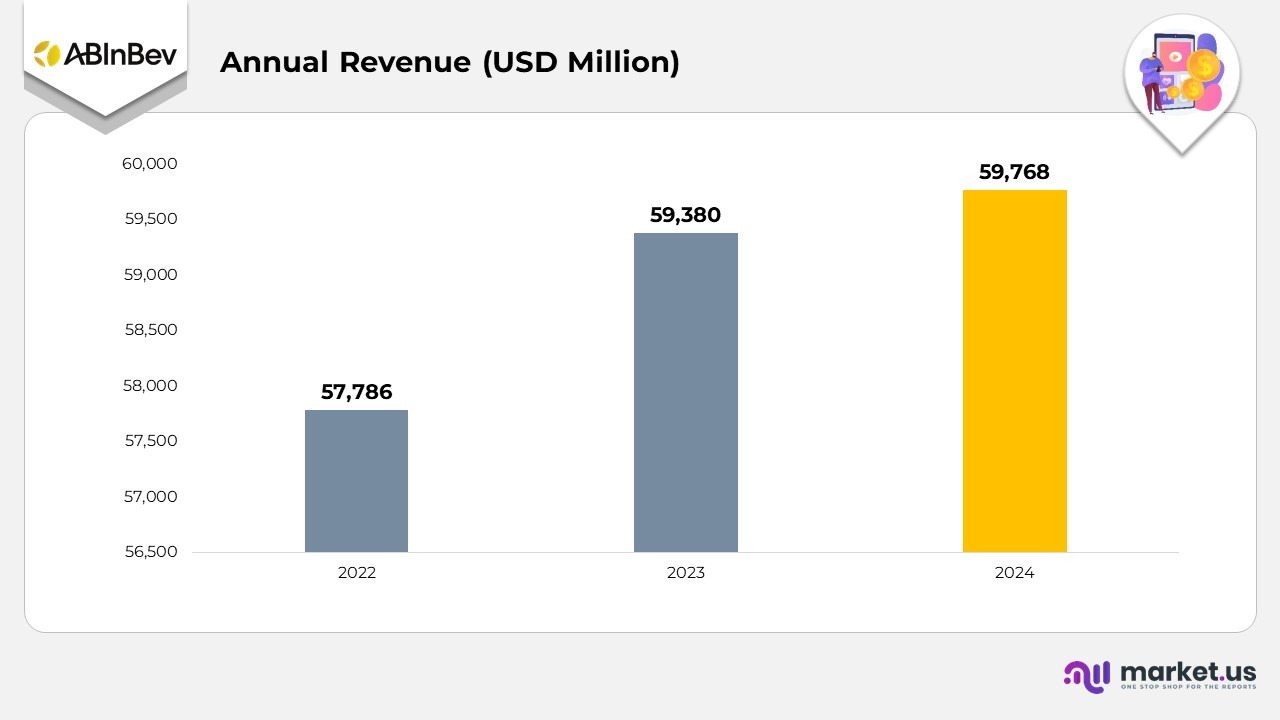Click the 60,000 y-axis value
The image size is (1280, 720).
pyautogui.click(x=148, y=164)
